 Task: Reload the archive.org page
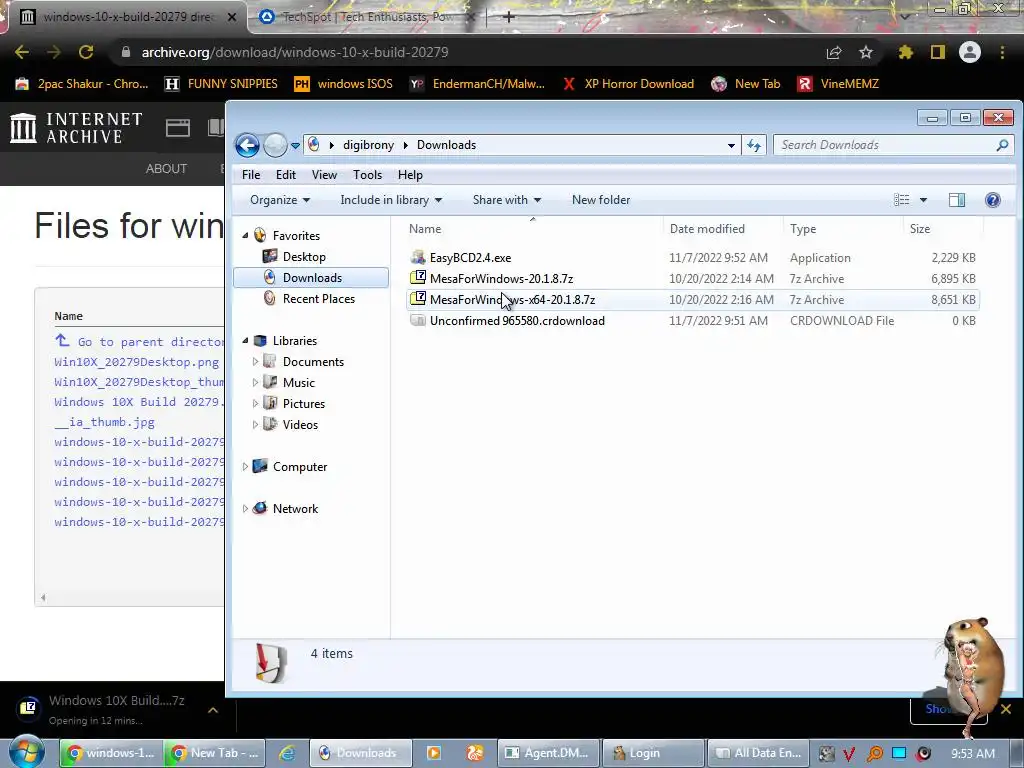86,52
